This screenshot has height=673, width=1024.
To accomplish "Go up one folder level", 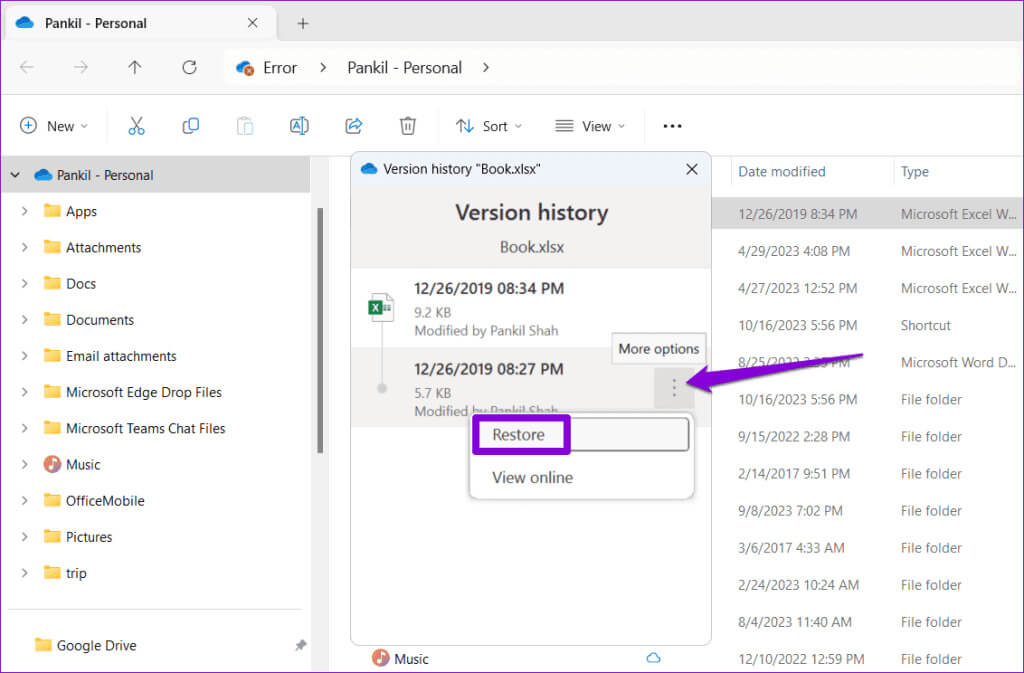I will pos(135,68).
